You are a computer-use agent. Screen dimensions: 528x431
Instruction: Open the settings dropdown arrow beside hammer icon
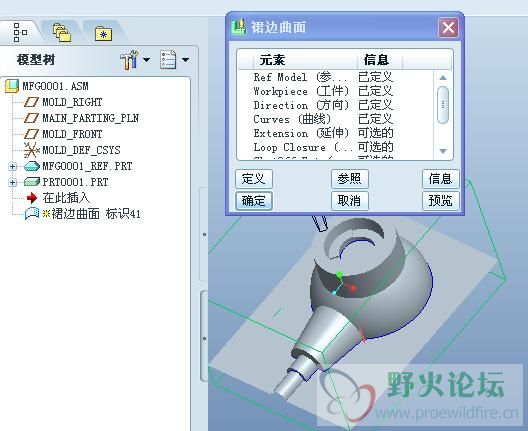coord(146,60)
